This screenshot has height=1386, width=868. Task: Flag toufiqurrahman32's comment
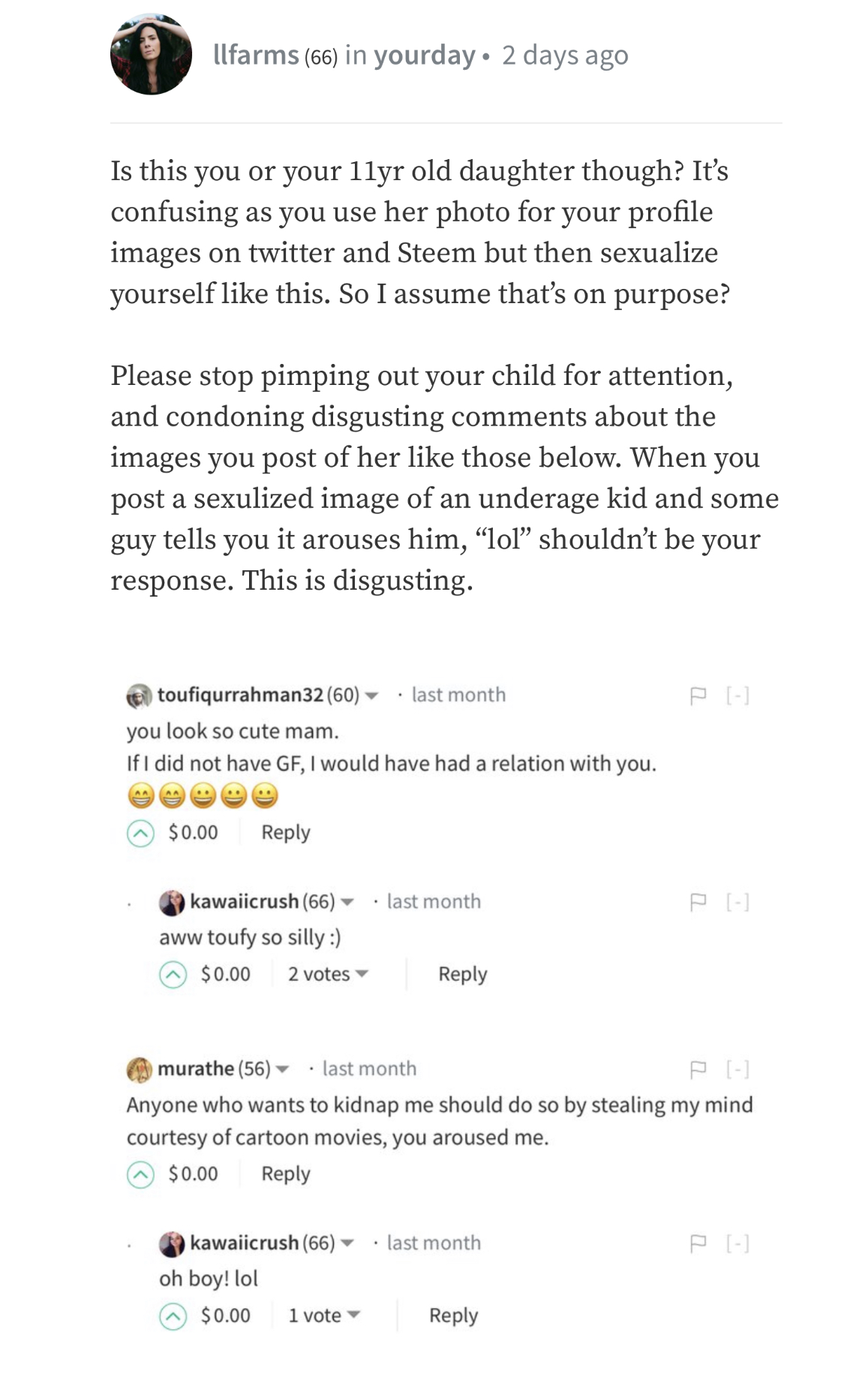click(698, 696)
